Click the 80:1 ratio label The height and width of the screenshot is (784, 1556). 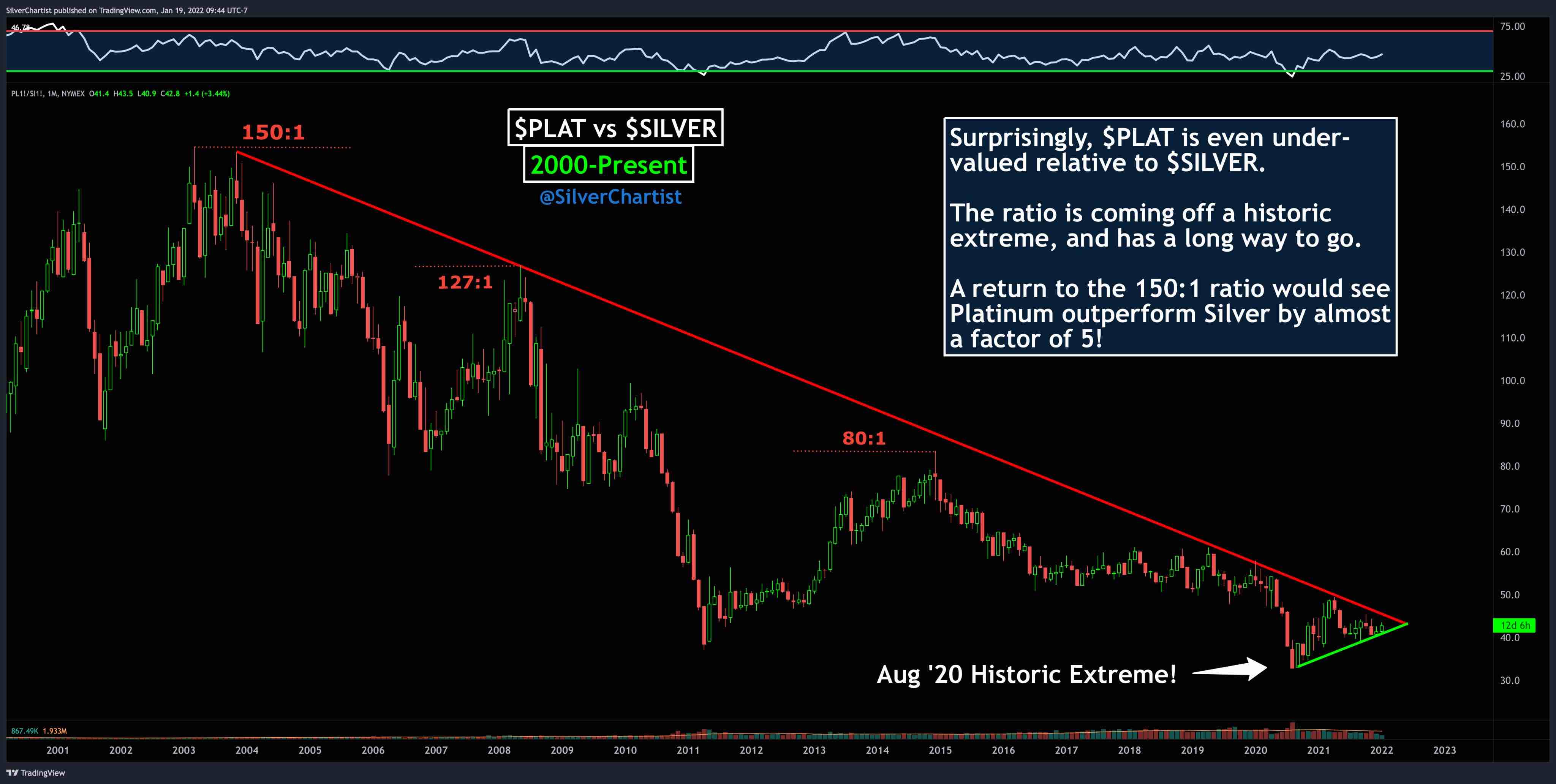coord(864,438)
